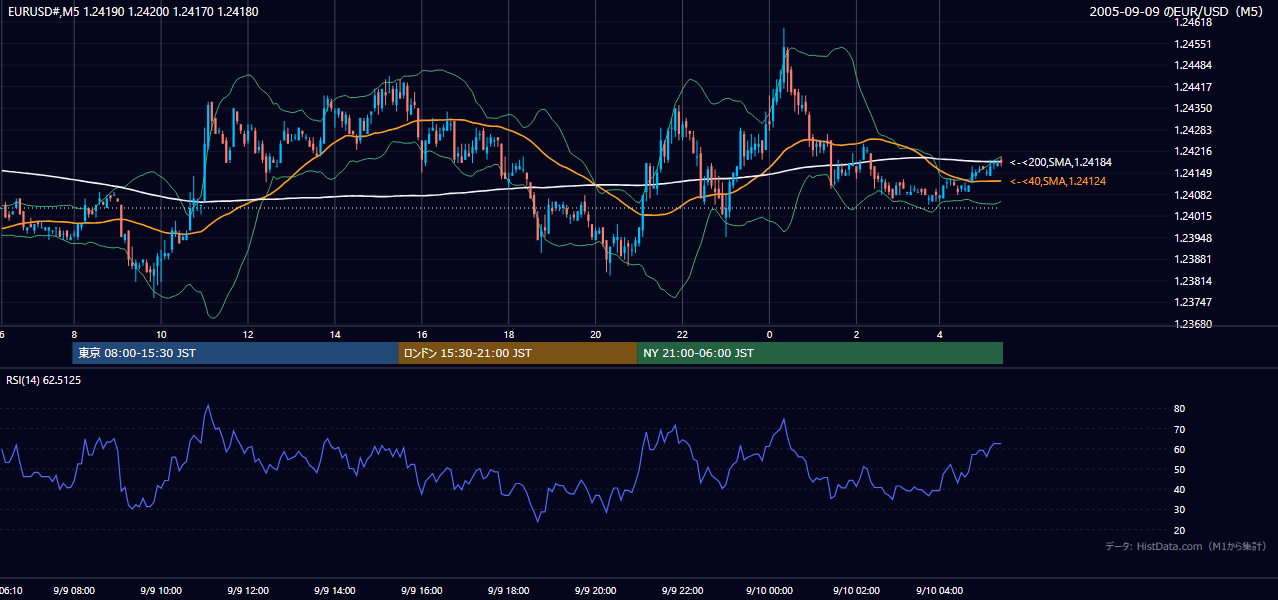Click the RSI 80 level label

[1179, 409]
